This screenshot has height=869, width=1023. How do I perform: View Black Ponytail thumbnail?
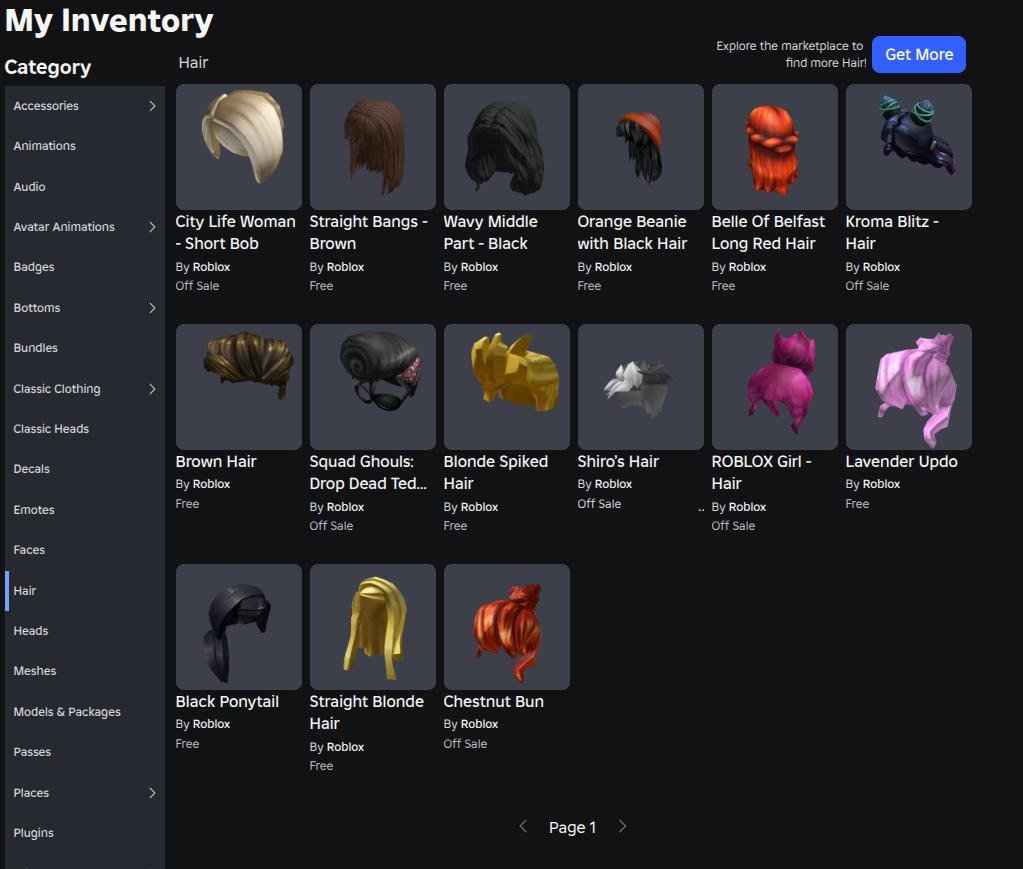239,627
